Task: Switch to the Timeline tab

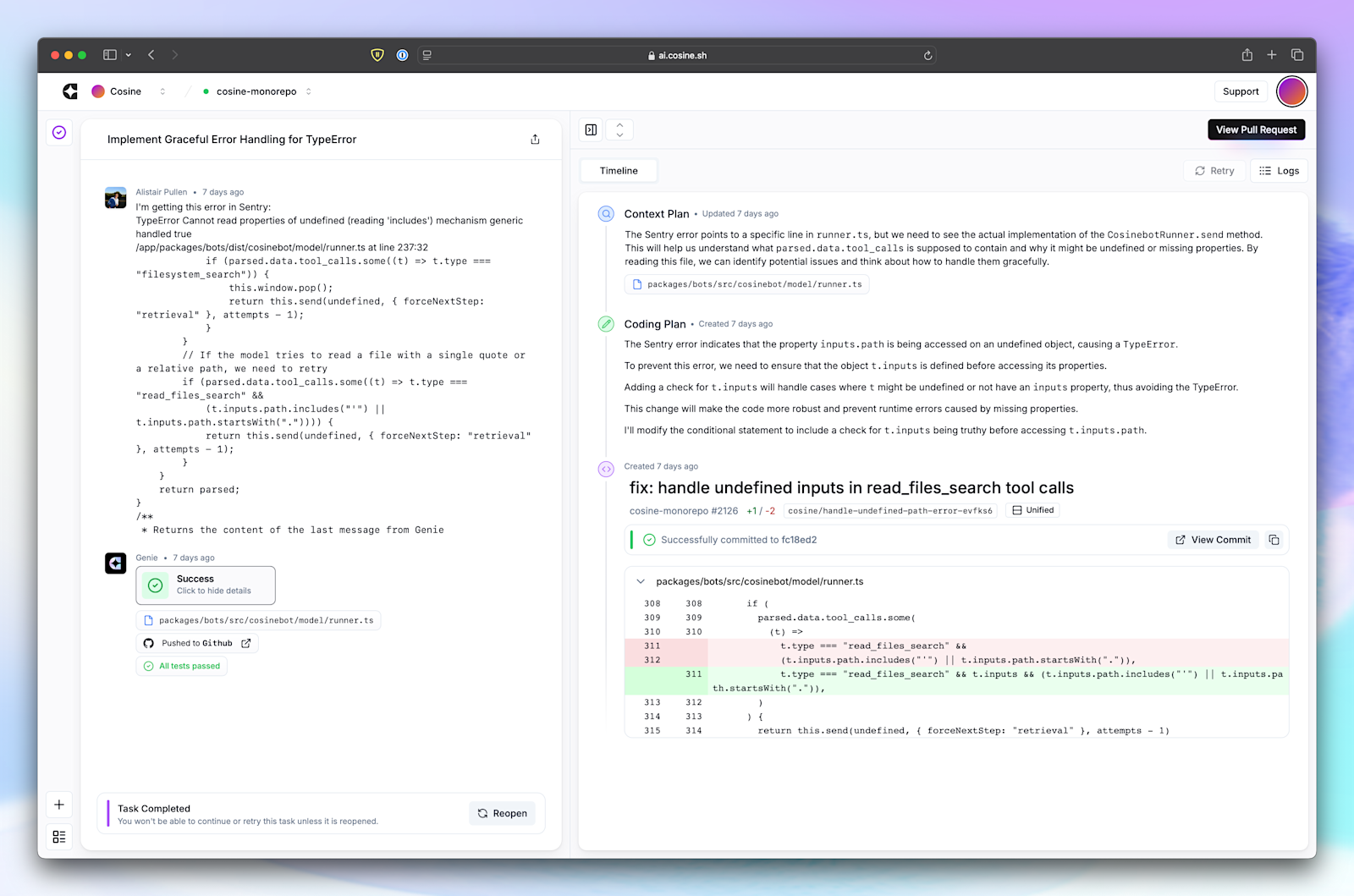Action: click(x=618, y=170)
